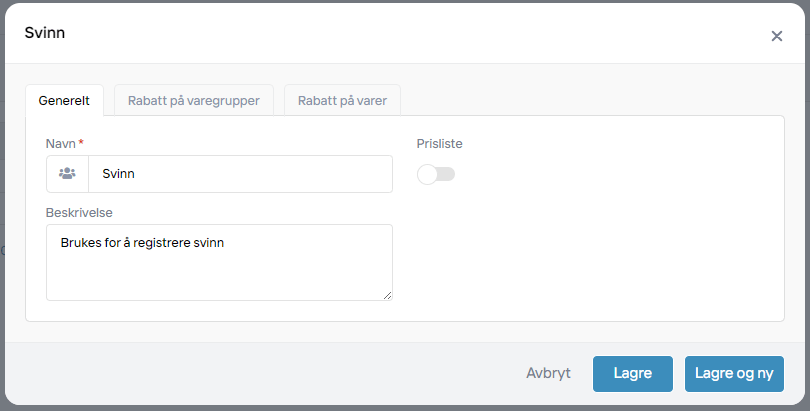
Task: Focus the Navn text input containing Svinn
Action: [x=240, y=174]
